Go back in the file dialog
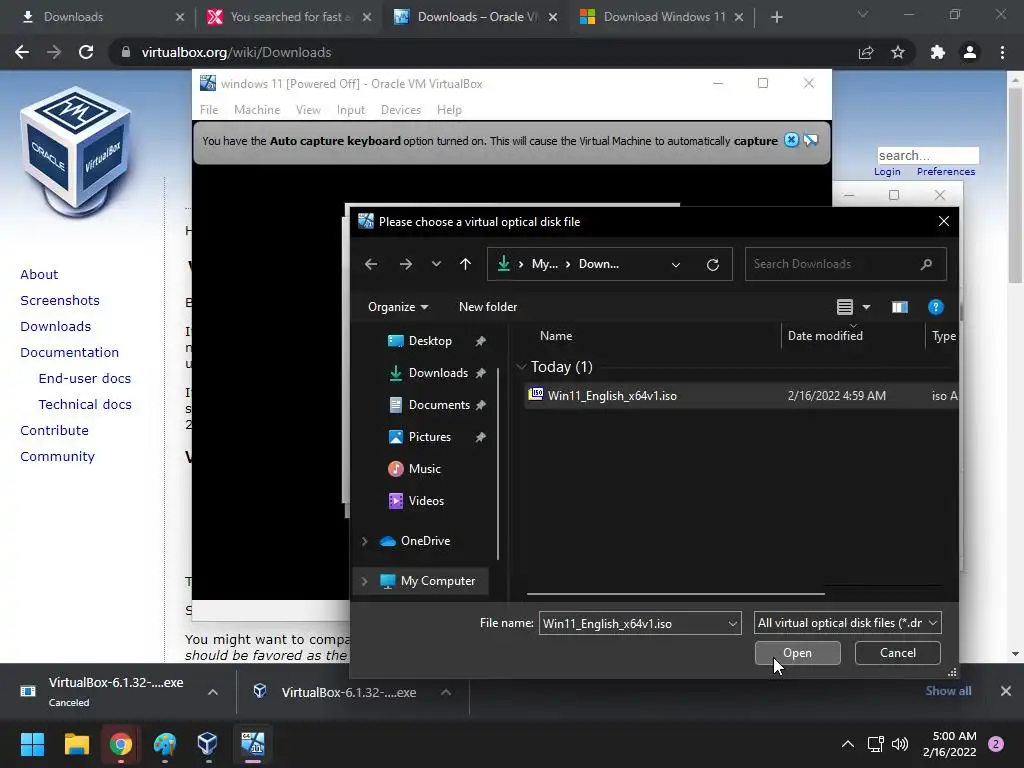The height and width of the screenshot is (768, 1024). point(371,264)
